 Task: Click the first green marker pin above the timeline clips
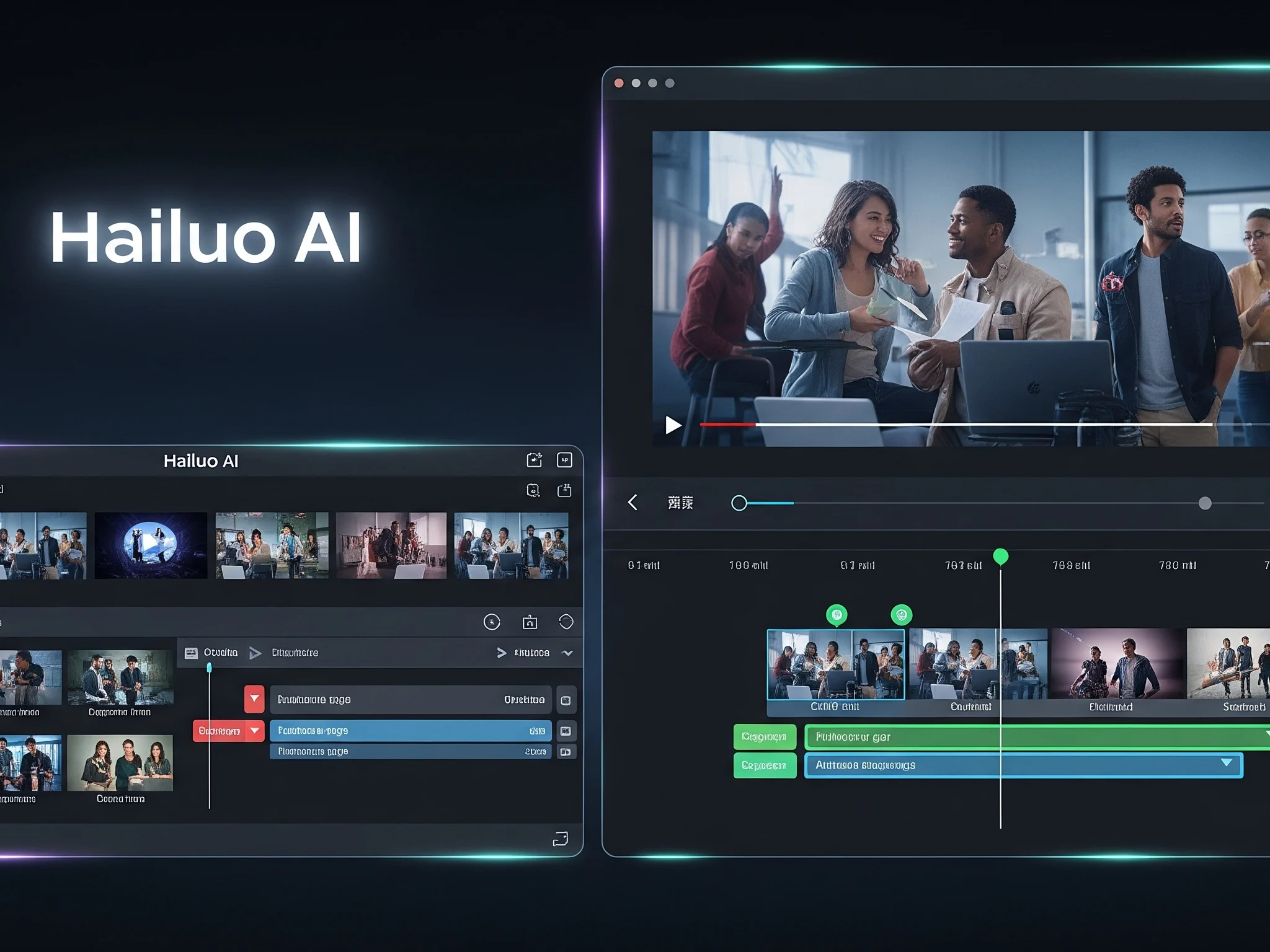(837, 615)
